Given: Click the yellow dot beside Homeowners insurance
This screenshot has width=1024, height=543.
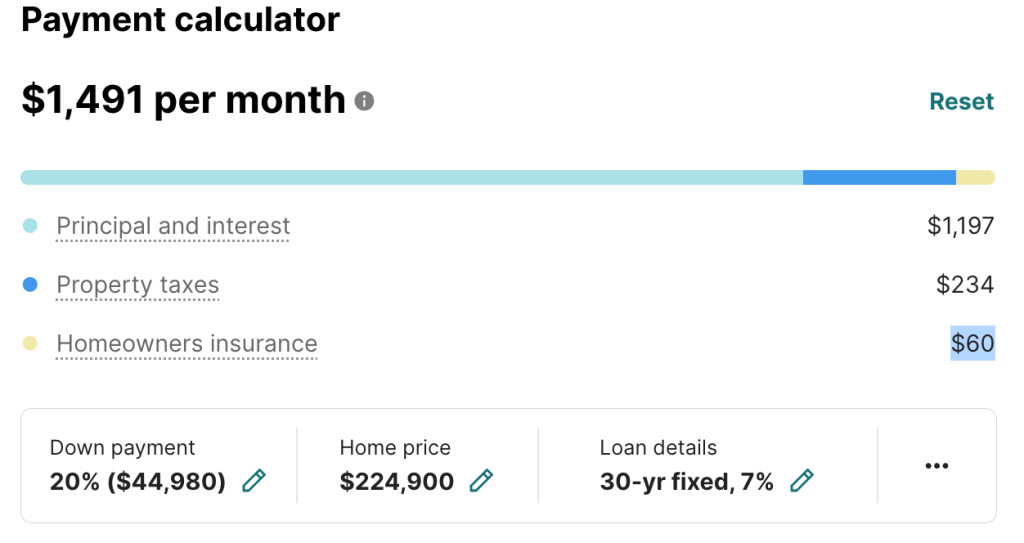Looking at the screenshot, I should click(x=30, y=344).
